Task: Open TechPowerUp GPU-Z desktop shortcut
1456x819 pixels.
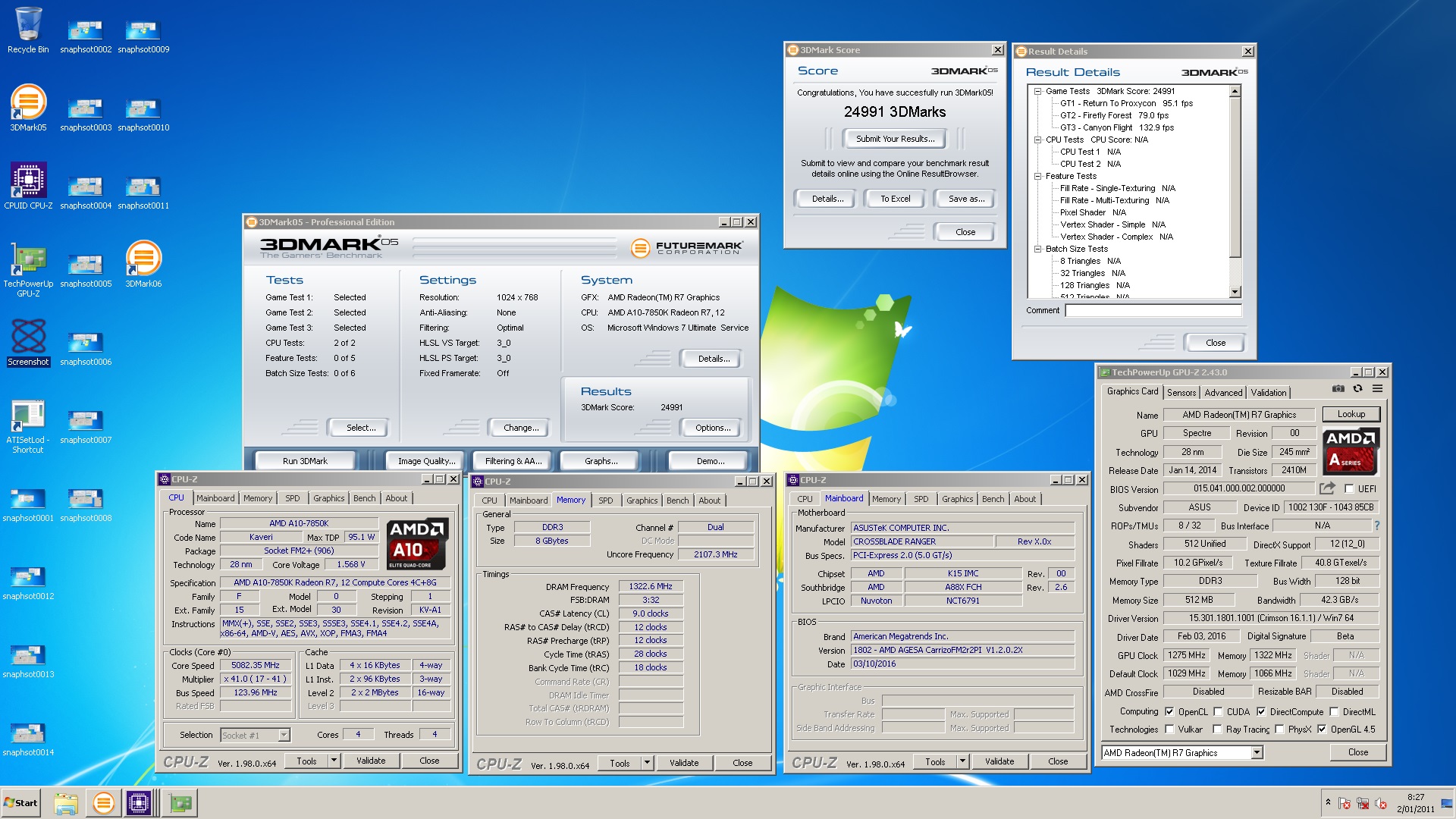Action: pos(28,269)
